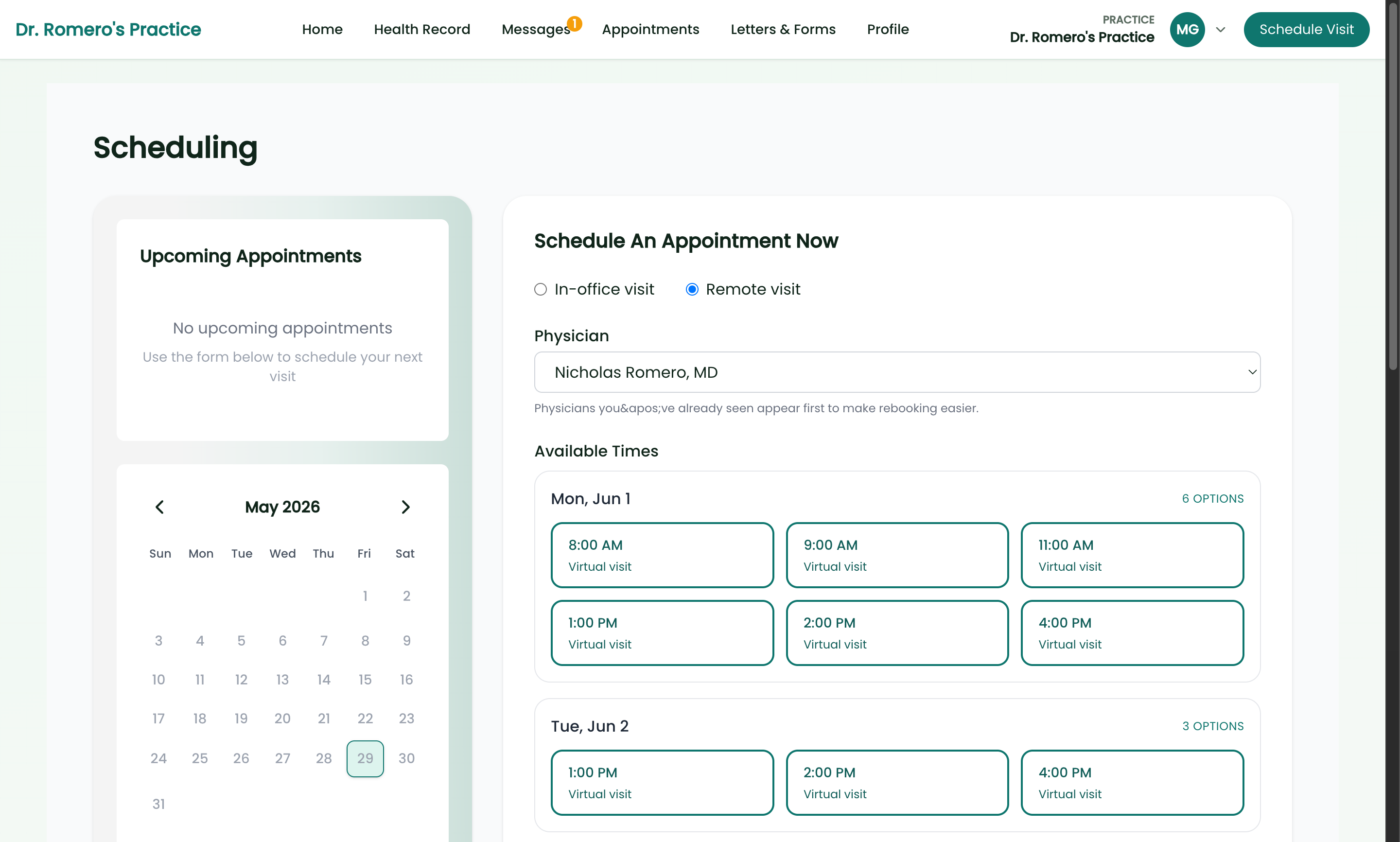1400x842 pixels.
Task: Open Letters & Forms
Action: point(783,30)
